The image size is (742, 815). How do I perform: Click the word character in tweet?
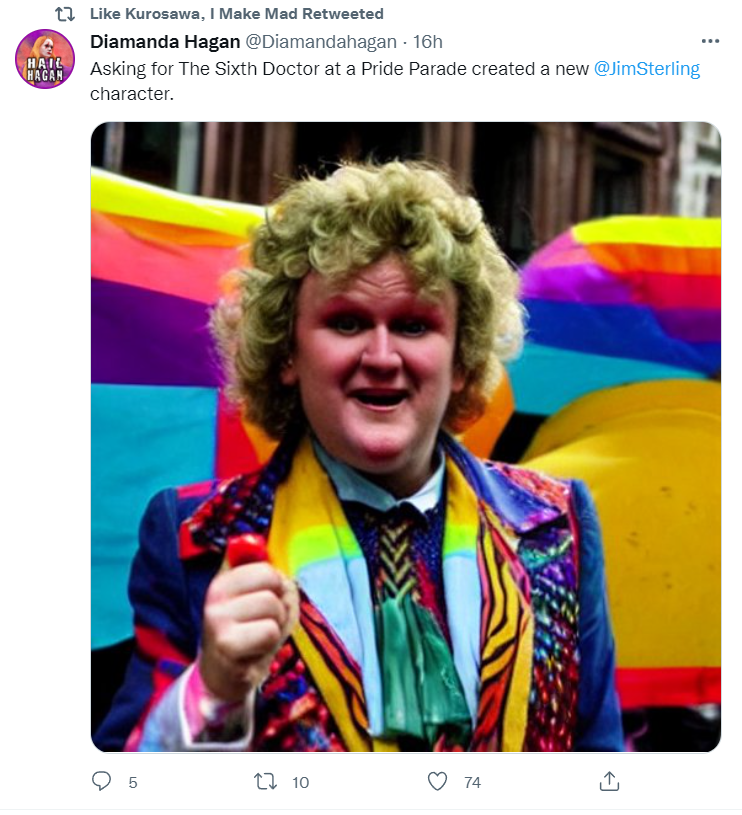click(x=132, y=94)
